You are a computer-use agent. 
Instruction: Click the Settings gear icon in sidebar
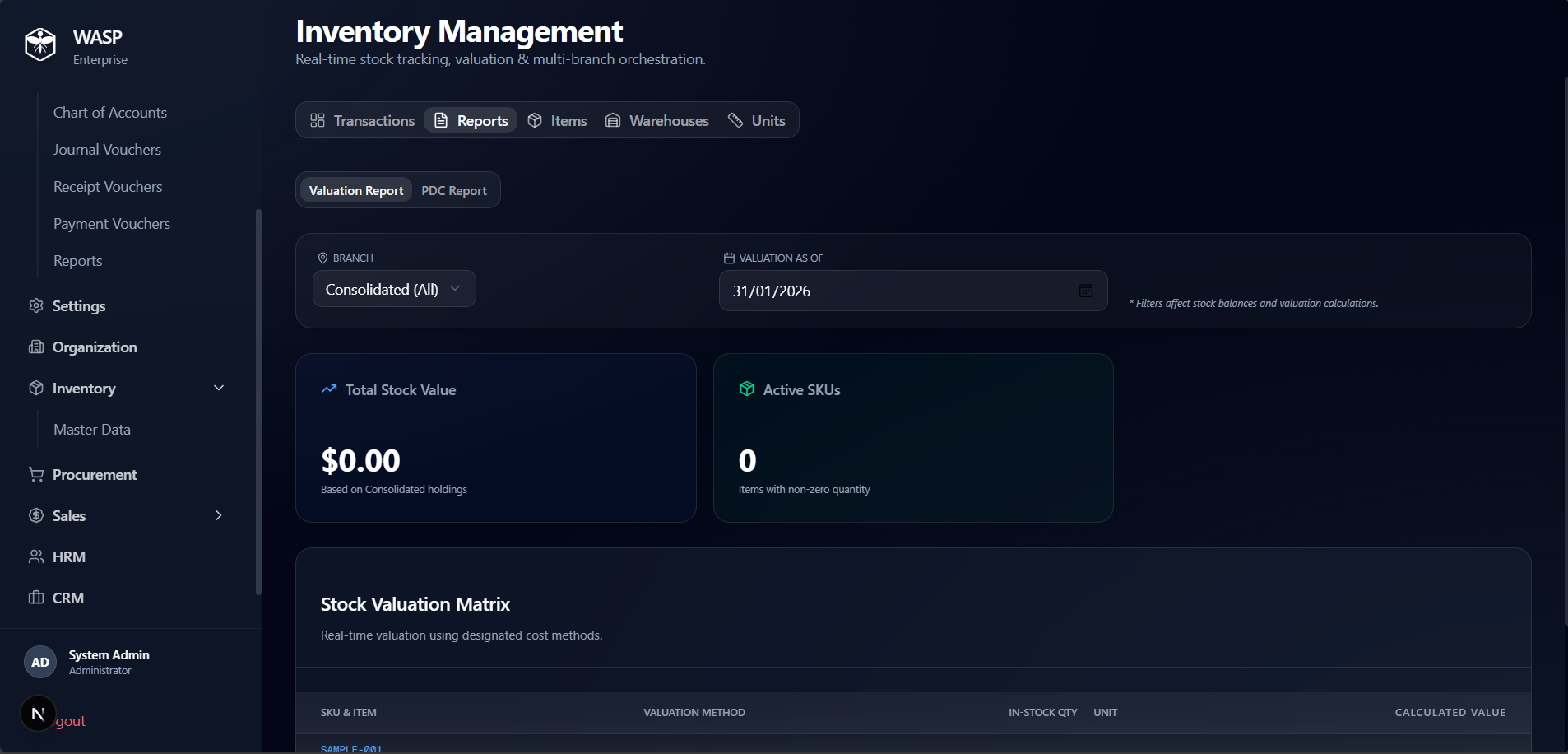pos(36,305)
